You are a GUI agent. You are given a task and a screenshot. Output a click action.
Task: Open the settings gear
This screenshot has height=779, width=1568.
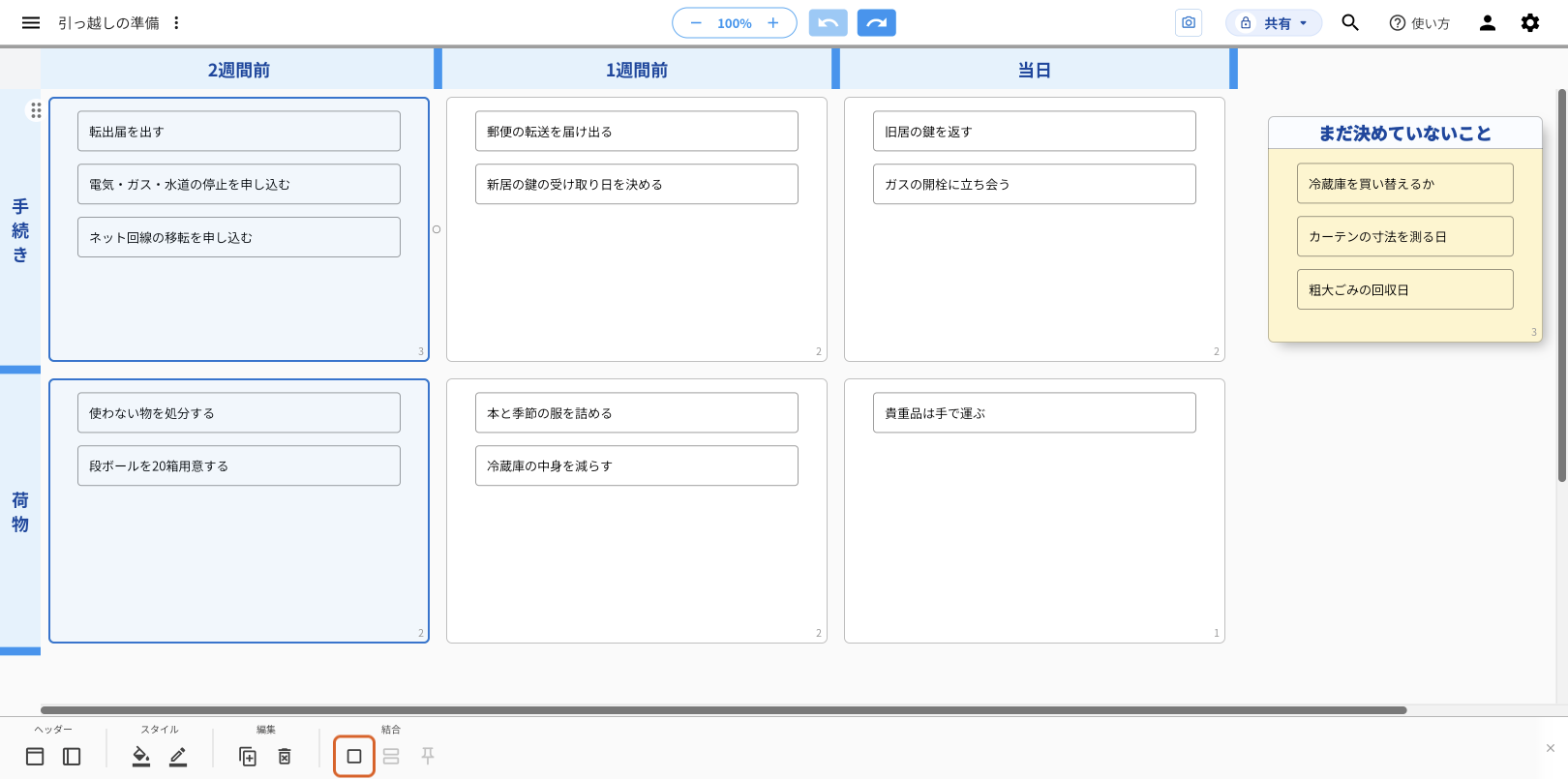pos(1530,22)
